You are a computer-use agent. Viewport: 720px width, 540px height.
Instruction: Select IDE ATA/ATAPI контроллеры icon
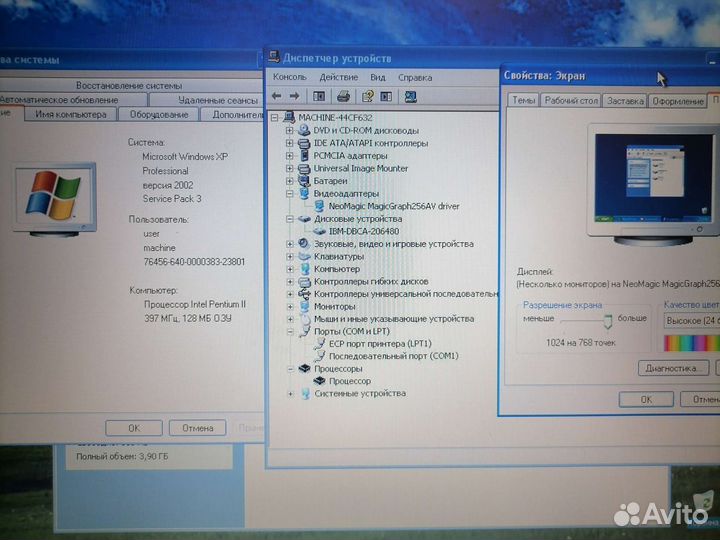(x=304, y=143)
